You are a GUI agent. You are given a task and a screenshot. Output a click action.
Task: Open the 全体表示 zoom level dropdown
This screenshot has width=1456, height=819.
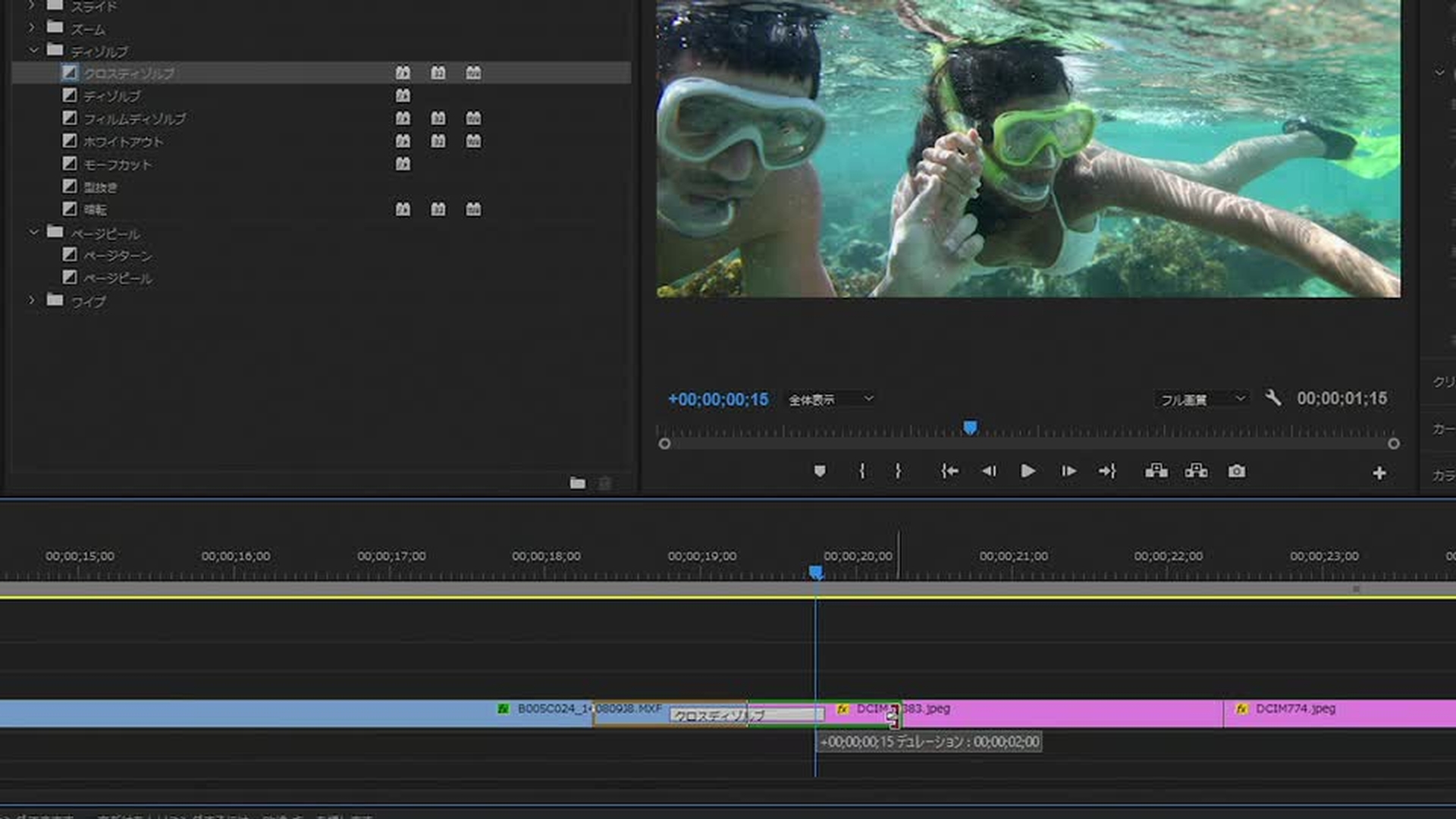pos(831,399)
